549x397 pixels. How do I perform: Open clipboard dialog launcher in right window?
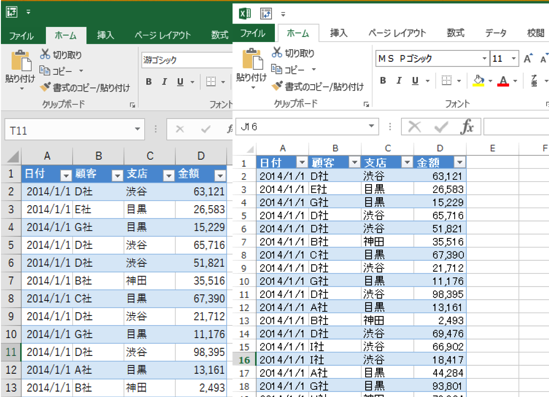click(366, 104)
